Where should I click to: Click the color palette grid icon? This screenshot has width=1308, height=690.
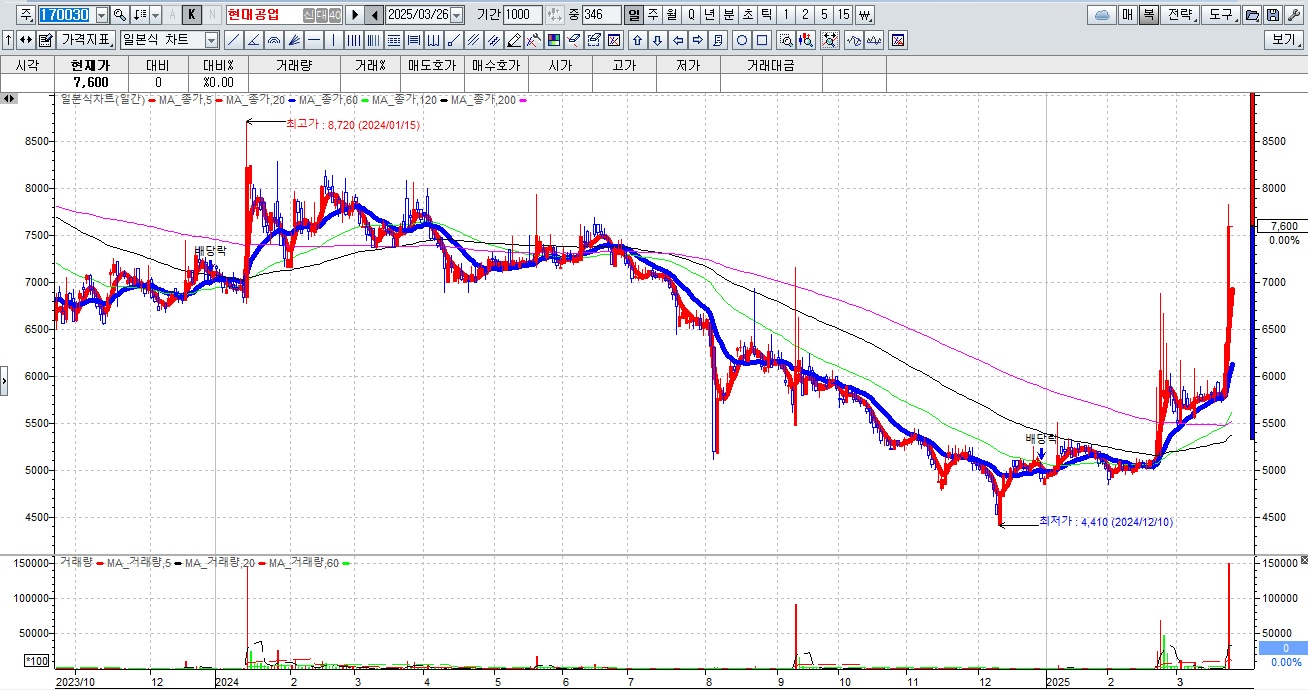(x=553, y=40)
